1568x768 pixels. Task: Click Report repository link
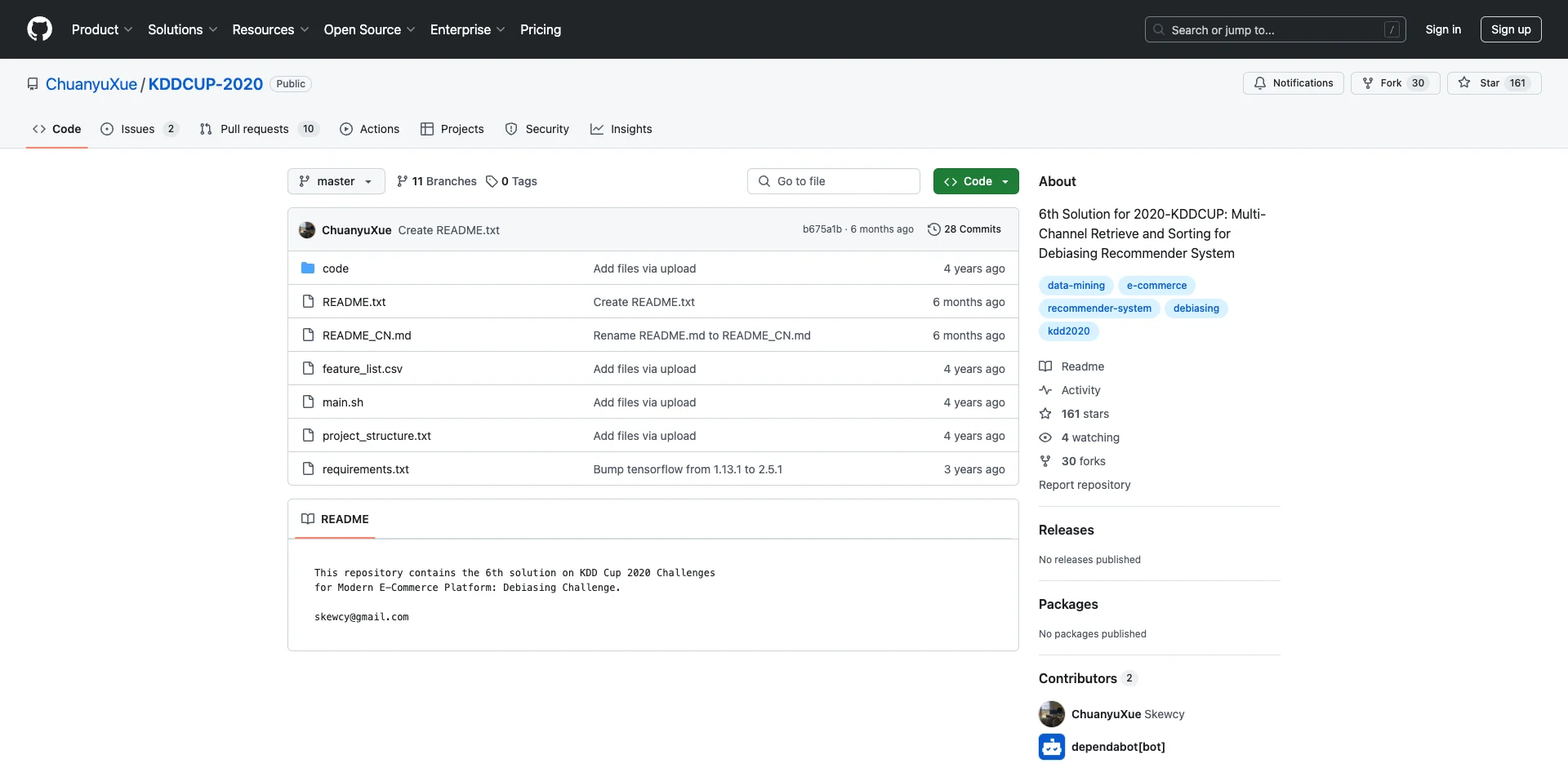(1085, 485)
